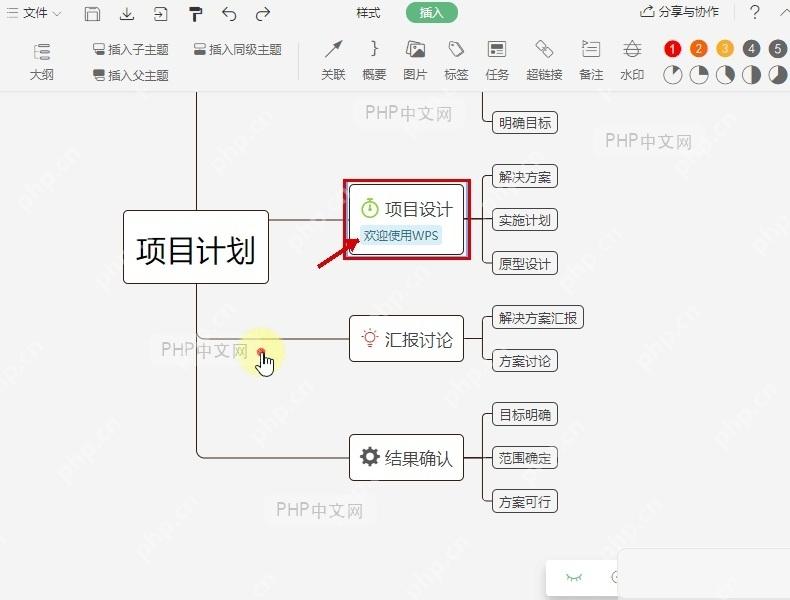Select the 项目设计 topic node
790x600 pixels.
(x=406, y=220)
